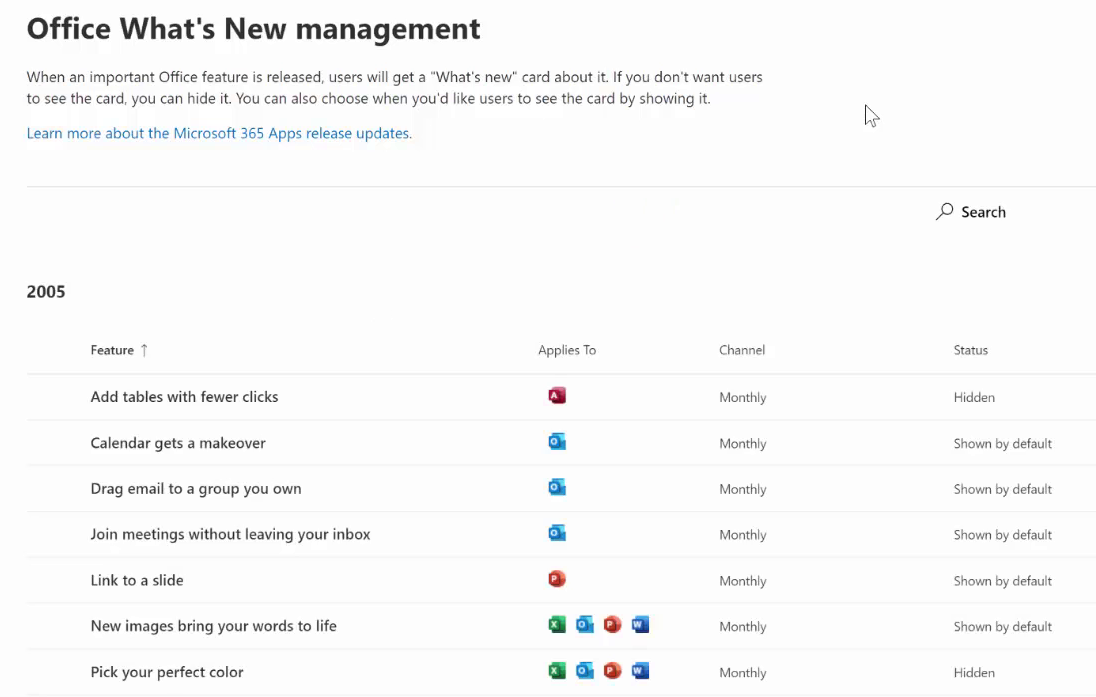This screenshot has width=1096, height=697.
Task: Click Monthly channel in Drag email row
Action: click(x=742, y=489)
